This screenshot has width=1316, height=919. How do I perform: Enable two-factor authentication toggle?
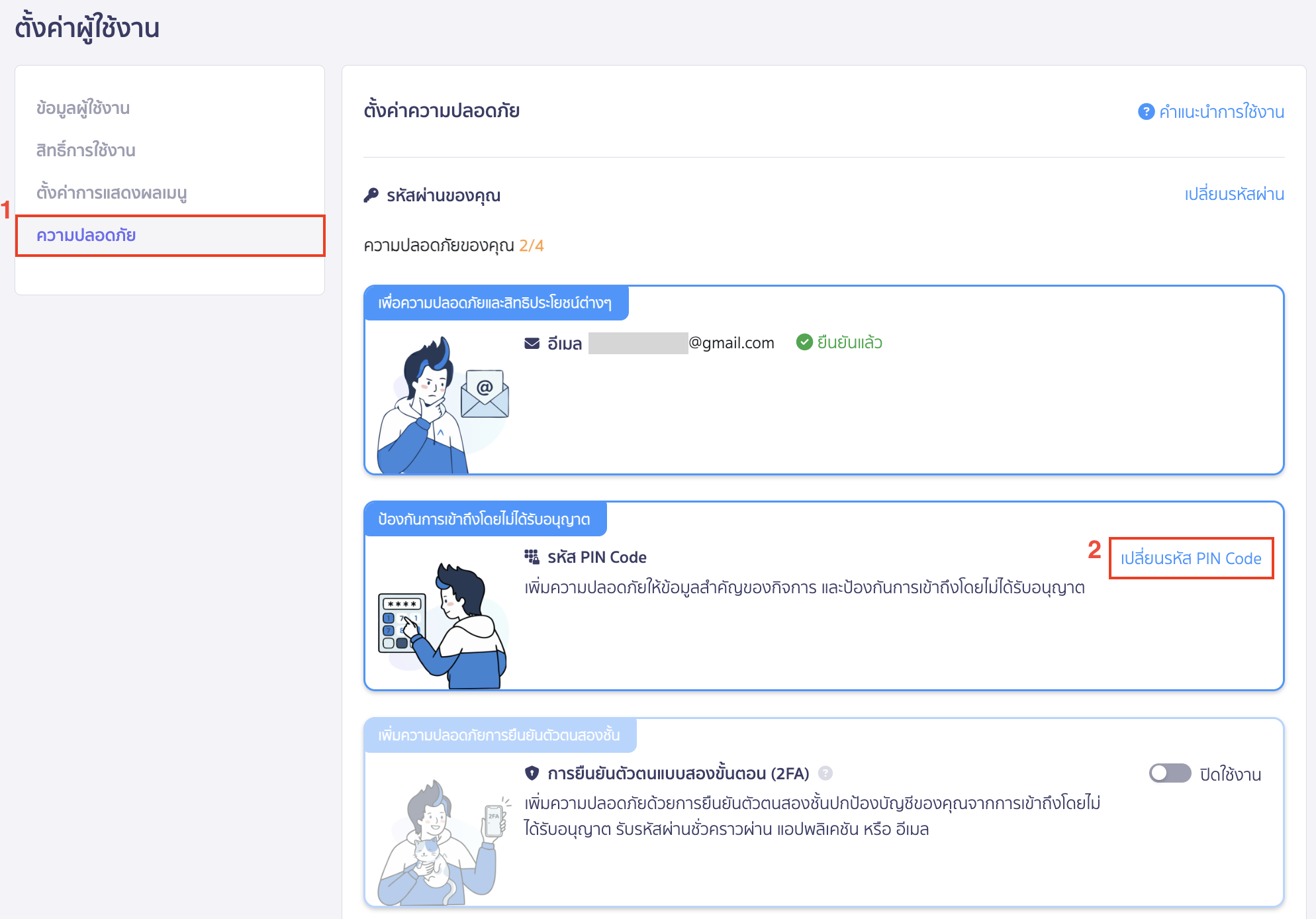(1169, 773)
